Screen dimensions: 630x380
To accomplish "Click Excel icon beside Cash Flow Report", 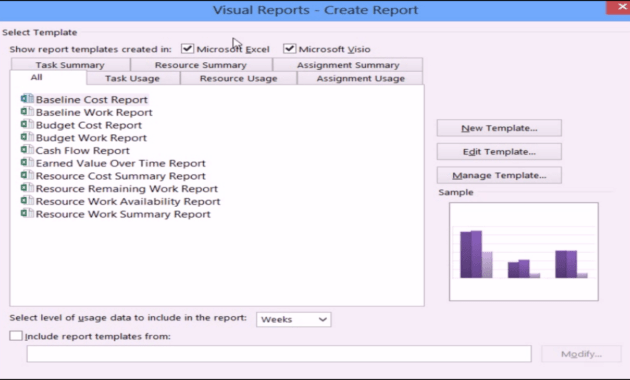I will tap(27, 150).
